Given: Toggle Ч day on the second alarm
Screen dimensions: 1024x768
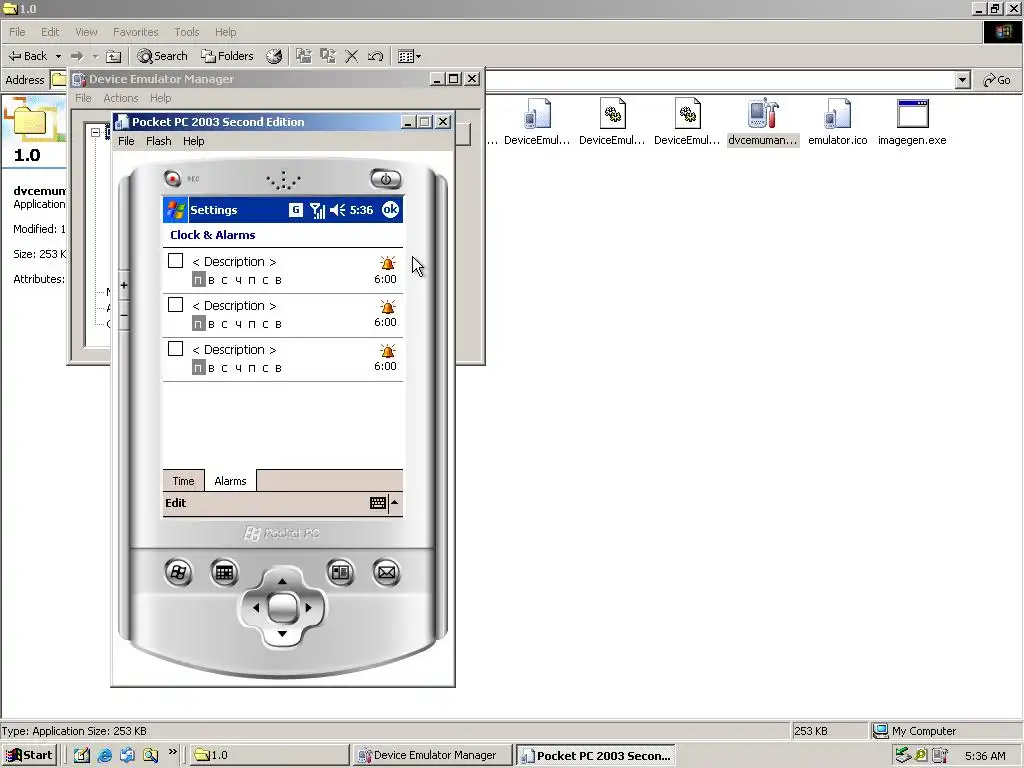Looking at the screenshot, I should (x=238, y=325).
